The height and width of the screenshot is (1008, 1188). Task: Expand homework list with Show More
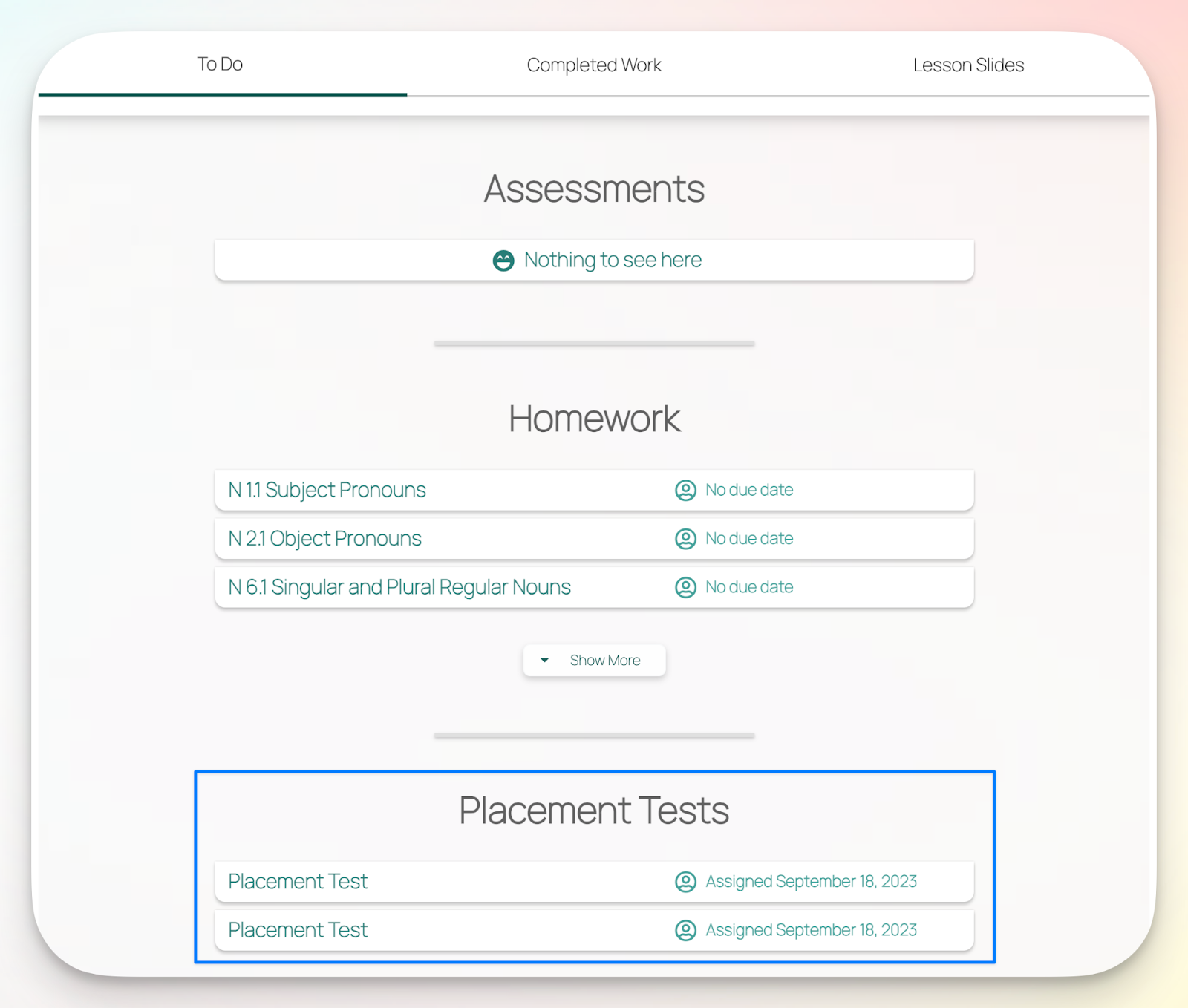tap(594, 660)
